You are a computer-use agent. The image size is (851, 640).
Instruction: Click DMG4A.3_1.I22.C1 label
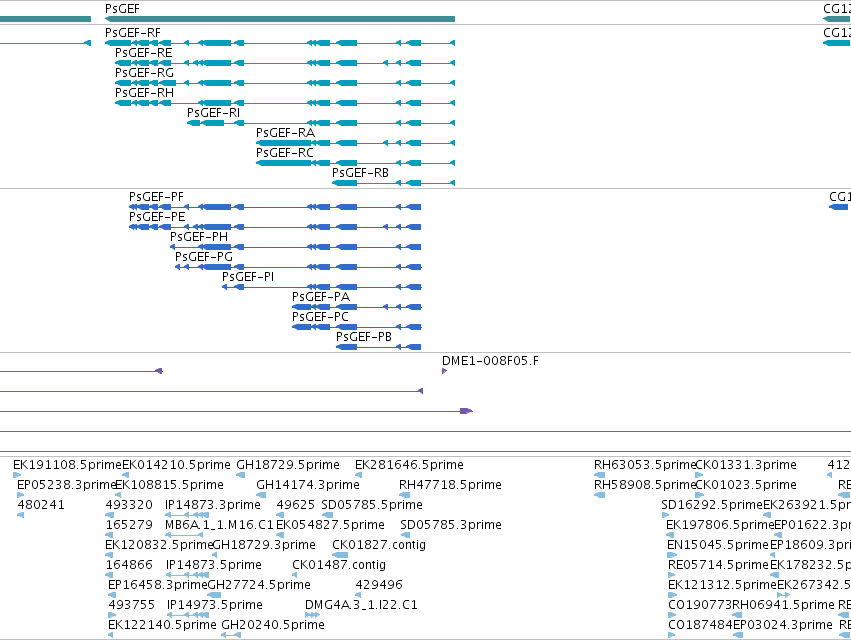(361, 605)
